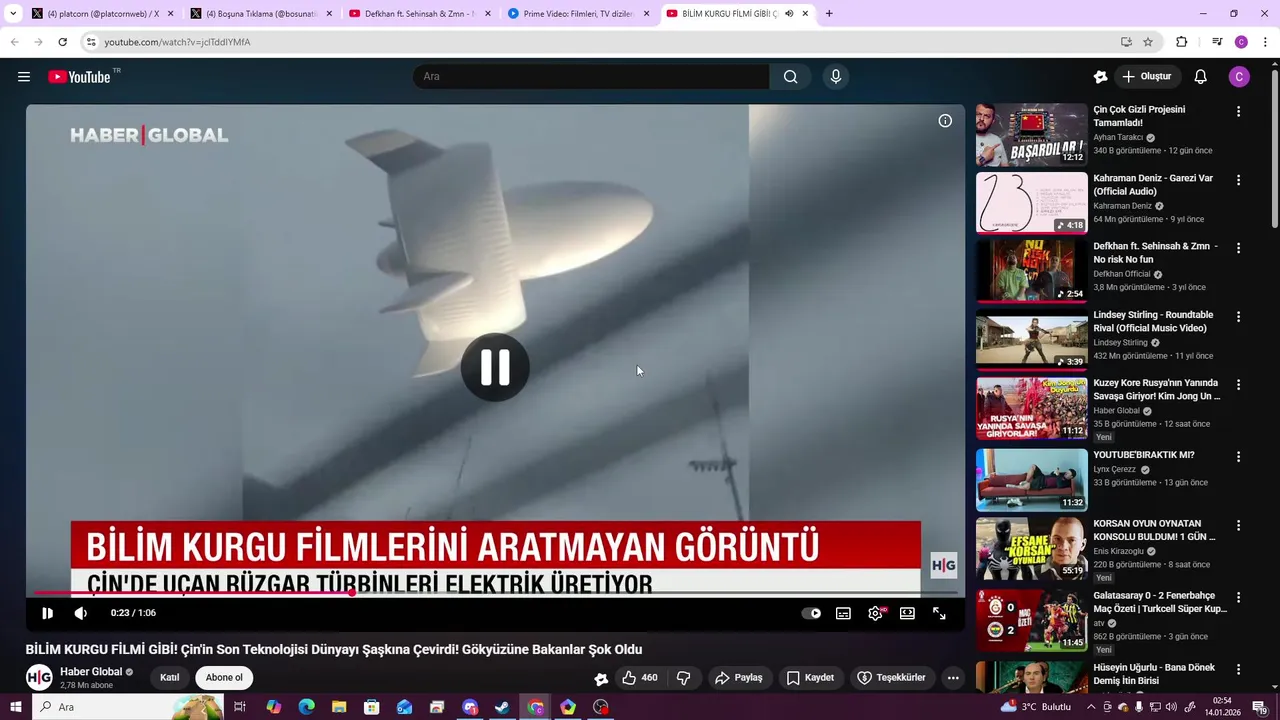
Task: Open Lindsey Stirling Roundtable Rival title
Action: point(1153,321)
